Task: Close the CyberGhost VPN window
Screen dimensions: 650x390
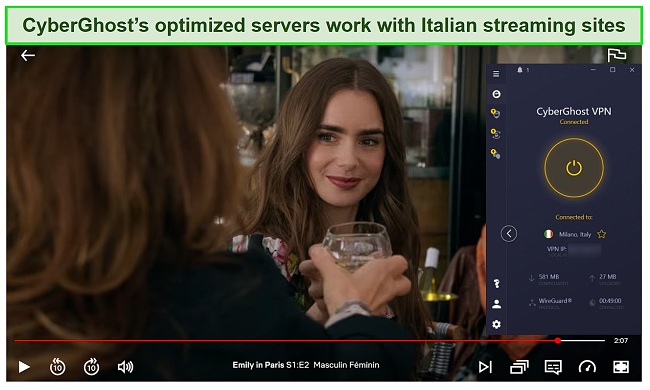Action: [632, 70]
